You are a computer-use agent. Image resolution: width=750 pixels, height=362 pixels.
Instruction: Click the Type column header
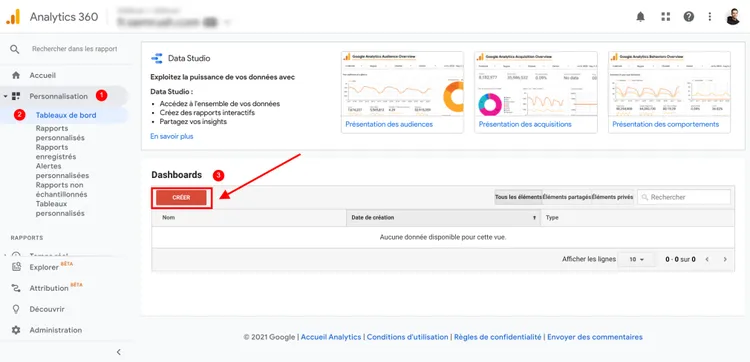tap(638, 218)
